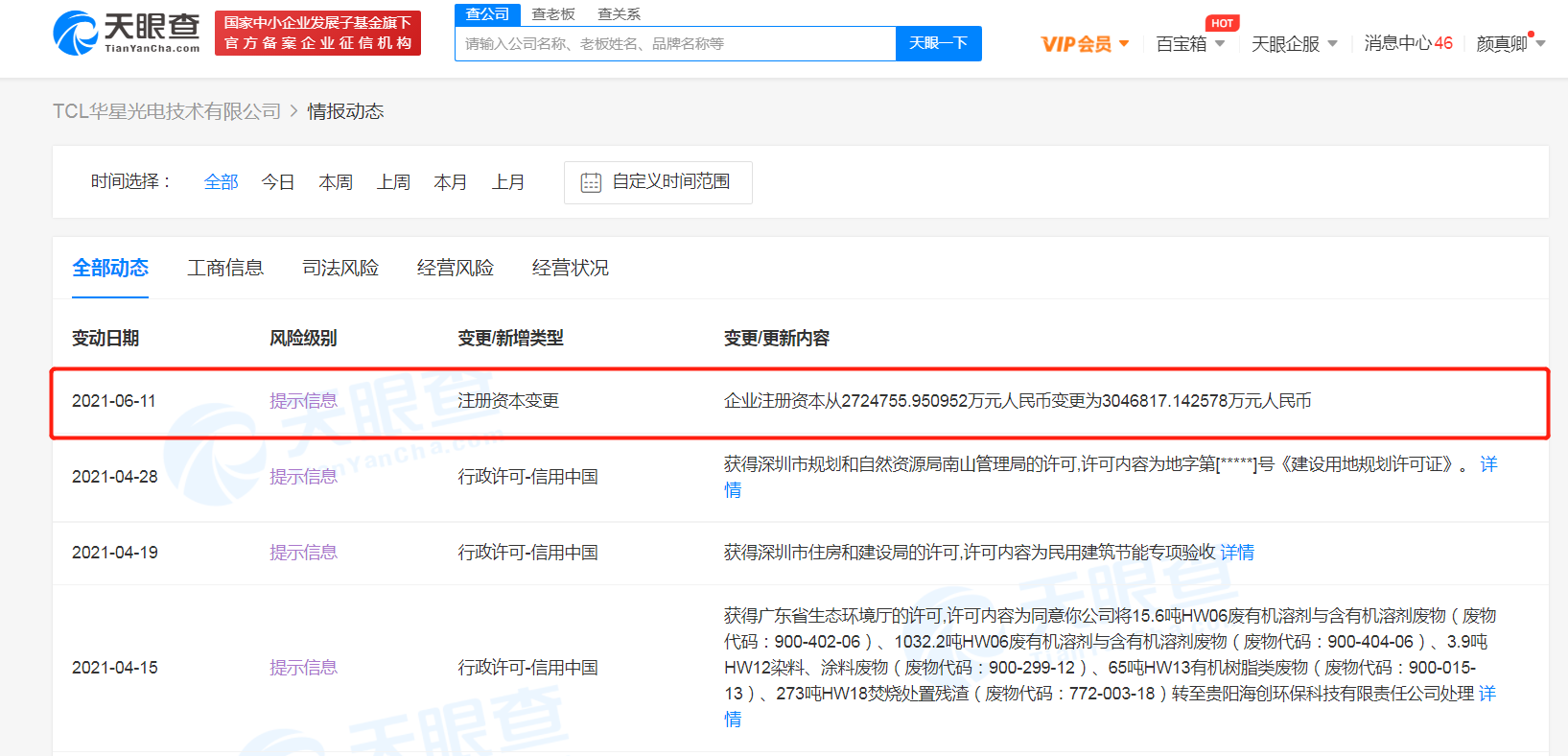Open the 自定义时间范围 date picker
Image resolution: width=1568 pixels, height=756 pixels.
tap(658, 182)
